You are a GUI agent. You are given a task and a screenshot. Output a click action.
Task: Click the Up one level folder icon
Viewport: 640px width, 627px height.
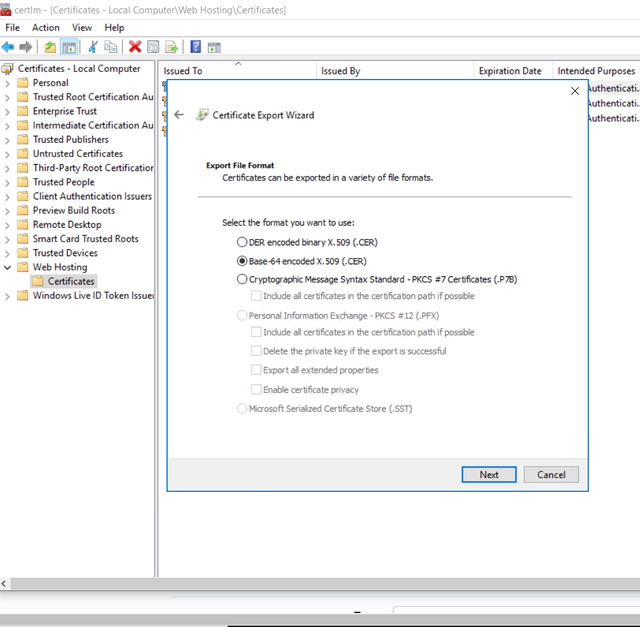(x=50, y=47)
